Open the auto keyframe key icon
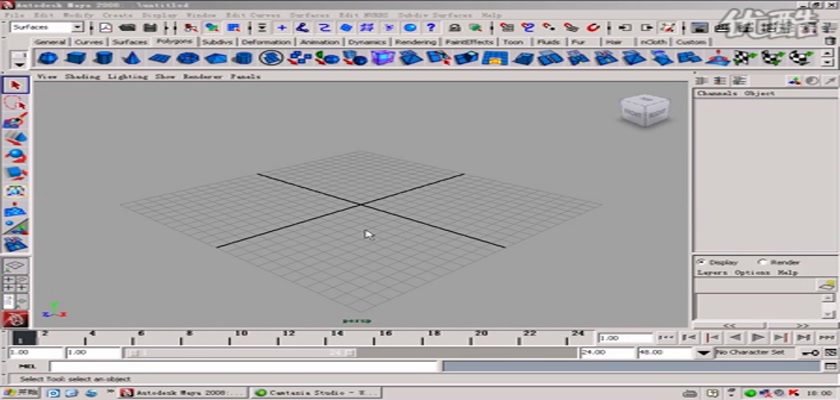The image size is (840, 400). click(x=810, y=352)
